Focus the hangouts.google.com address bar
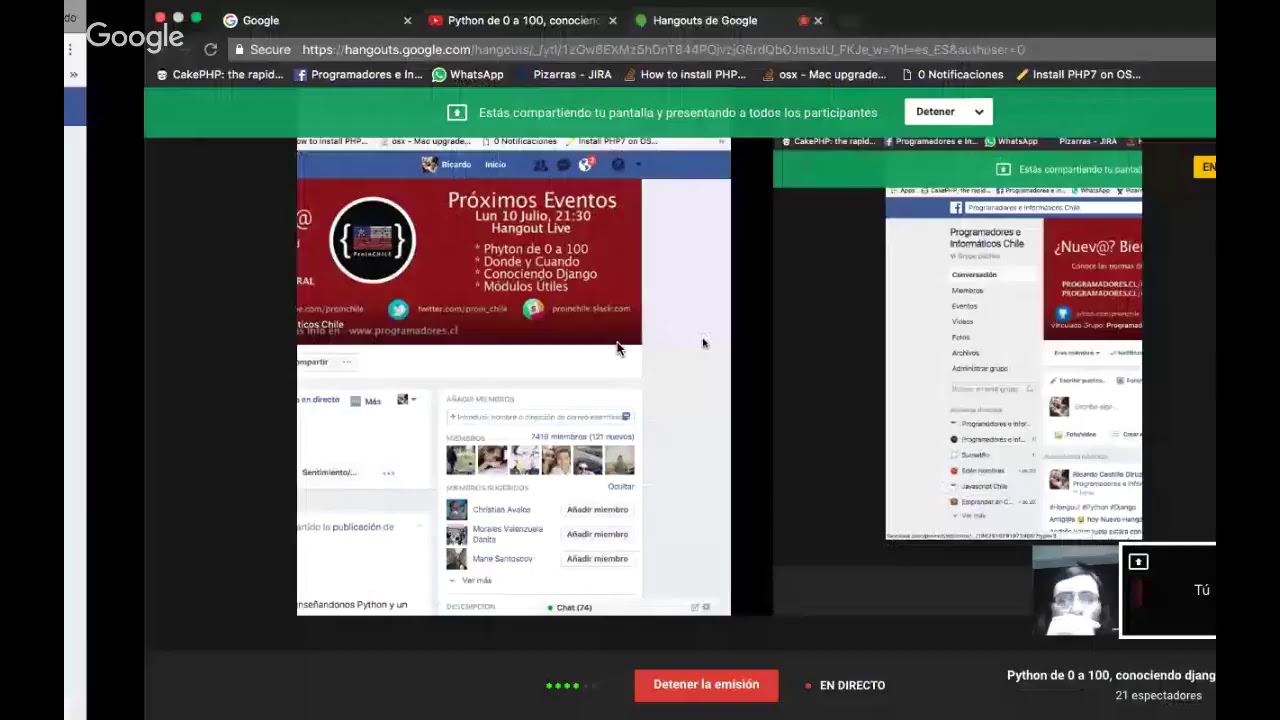Image resolution: width=1280 pixels, height=720 pixels. (x=722, y=49)
